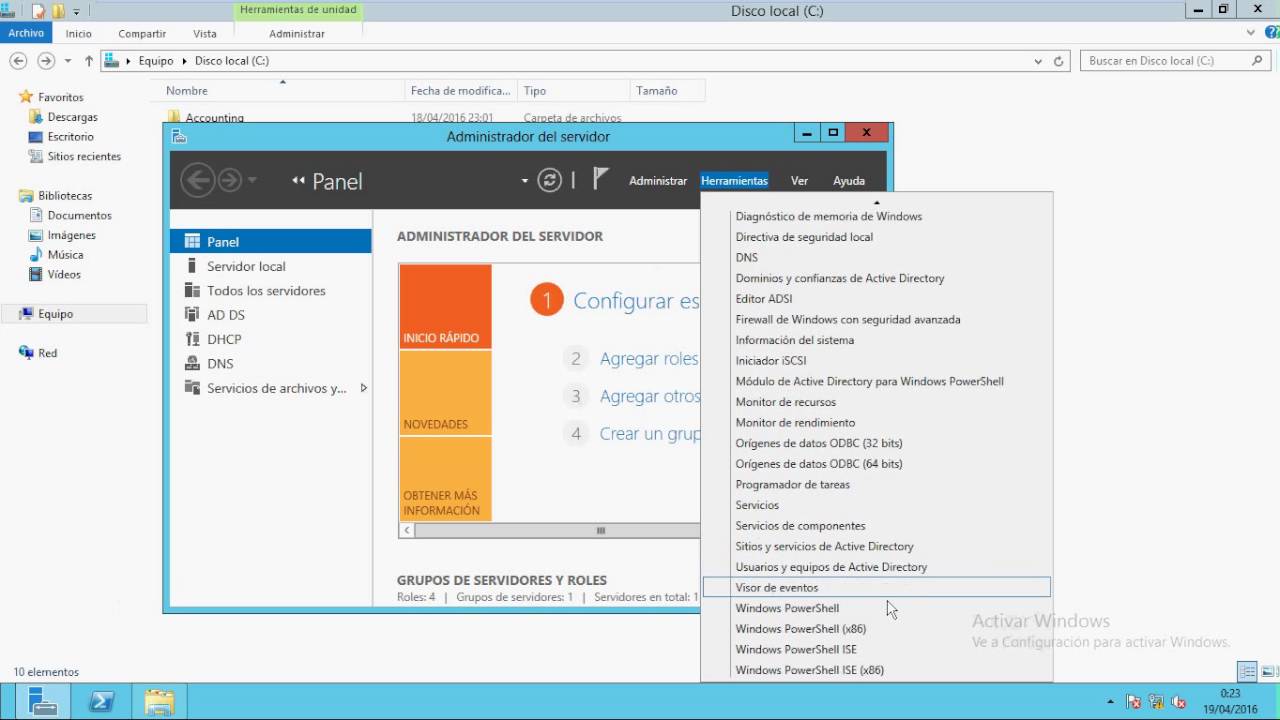The image size is (1280, 720).
Task: Customize the quick access toolbar dropdown
Action: pos(76,12)
